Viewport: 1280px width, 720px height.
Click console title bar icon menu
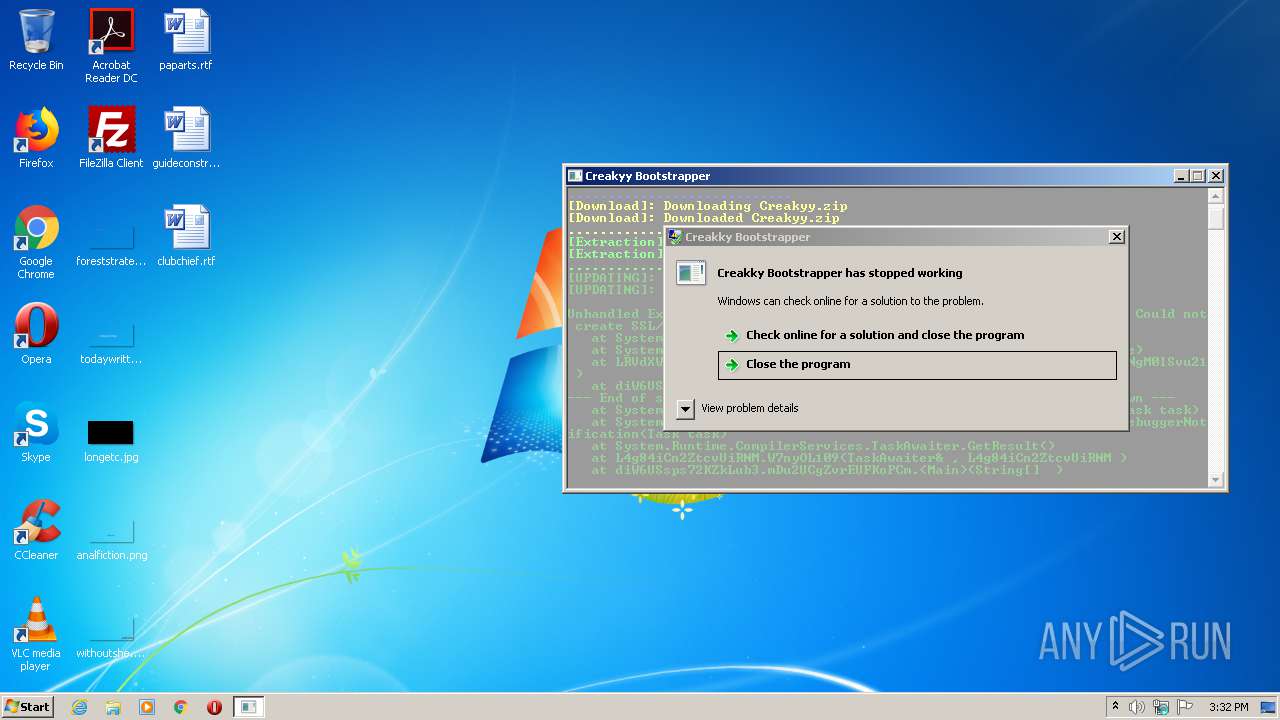pyautogui.click(x=575, y=176)
